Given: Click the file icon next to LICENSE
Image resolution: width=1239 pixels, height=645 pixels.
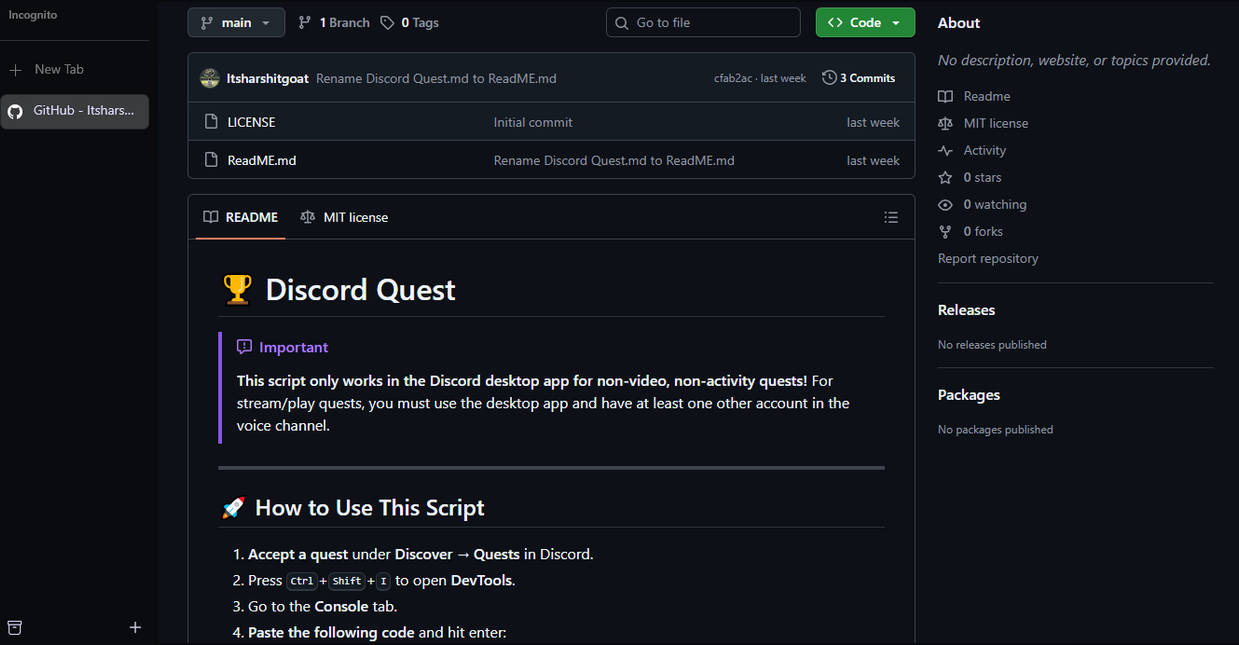Looking at the screenshot, I should [211, 122].
